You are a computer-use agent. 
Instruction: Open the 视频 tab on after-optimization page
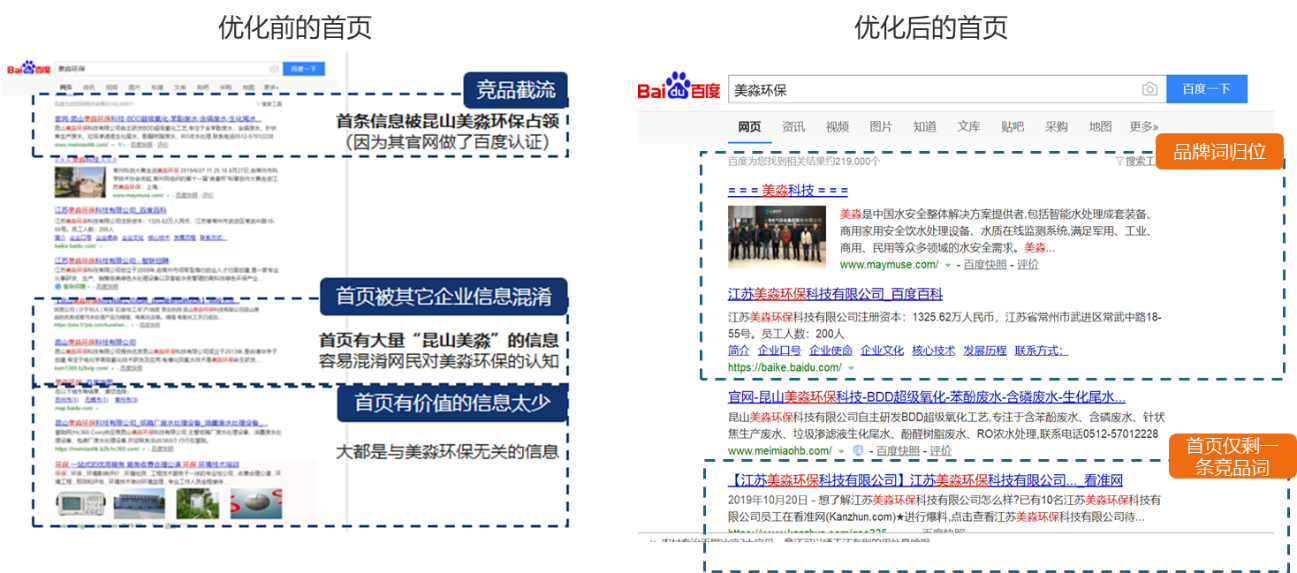pos(837,127)
